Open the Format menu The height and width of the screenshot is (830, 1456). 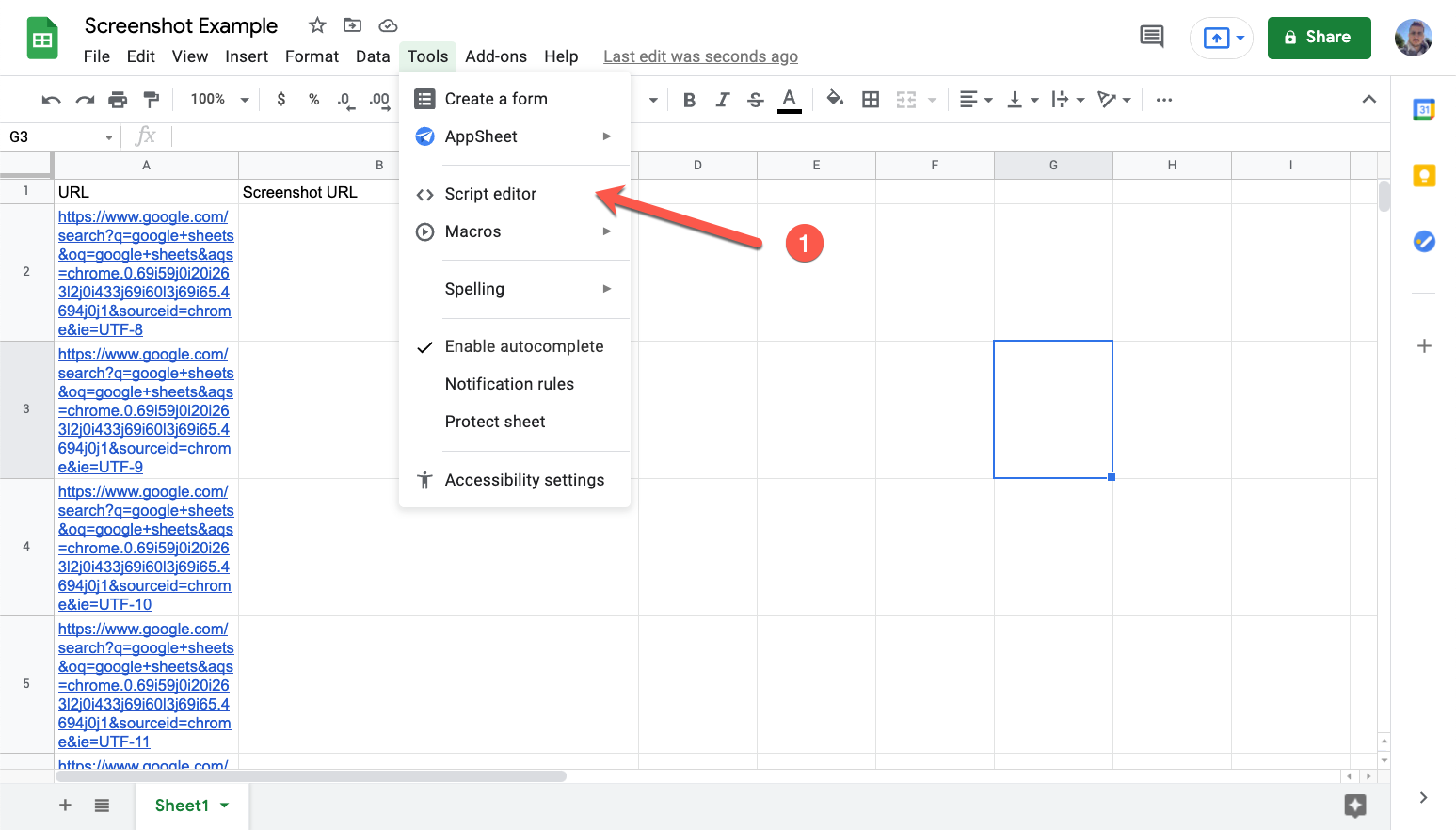312,56
